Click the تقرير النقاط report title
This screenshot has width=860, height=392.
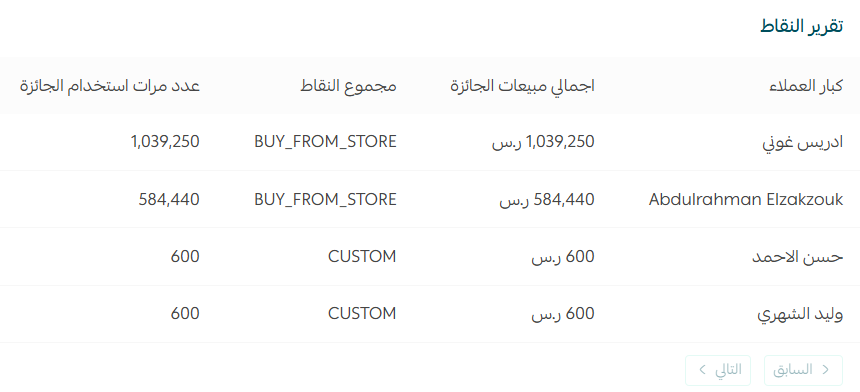pyautogui.click(x=801, y=26)
